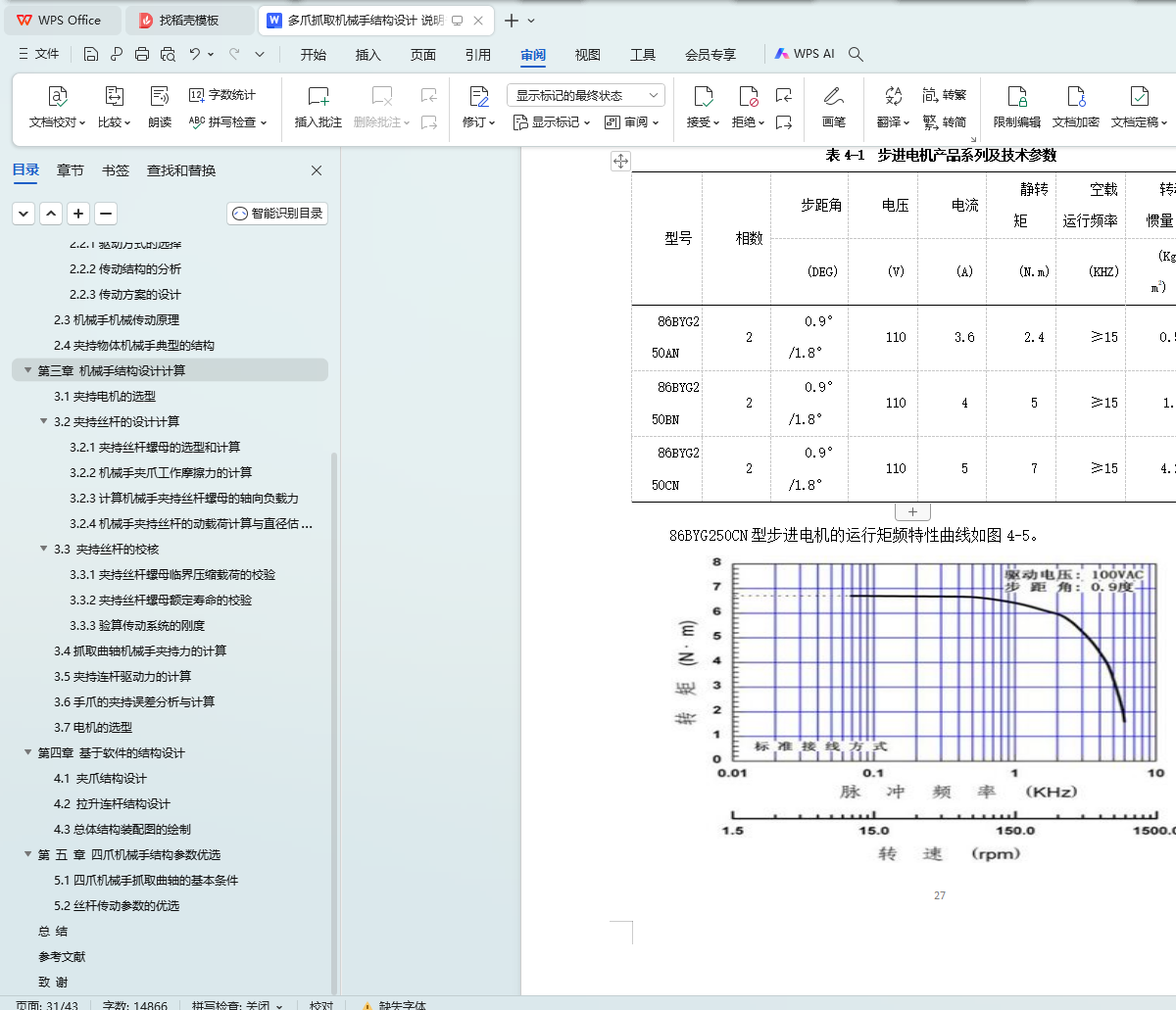1176x1010 pixels.
Task: Collapse the 3.2 夹持丝杆的设计计算 node
Action: pos(43,421)
